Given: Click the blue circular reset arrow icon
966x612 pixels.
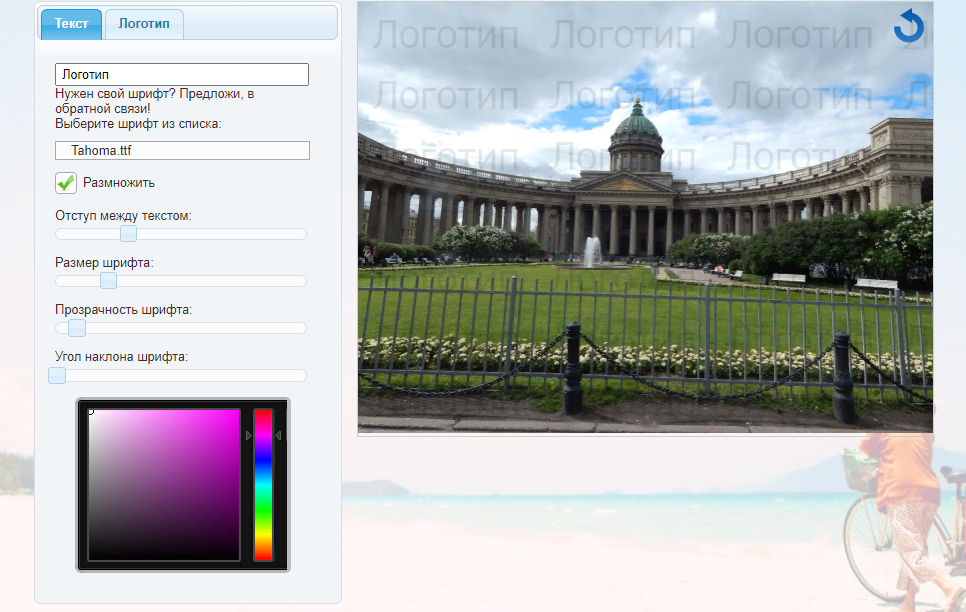Looking at the screenshot, I should click(x=909, y=26).
